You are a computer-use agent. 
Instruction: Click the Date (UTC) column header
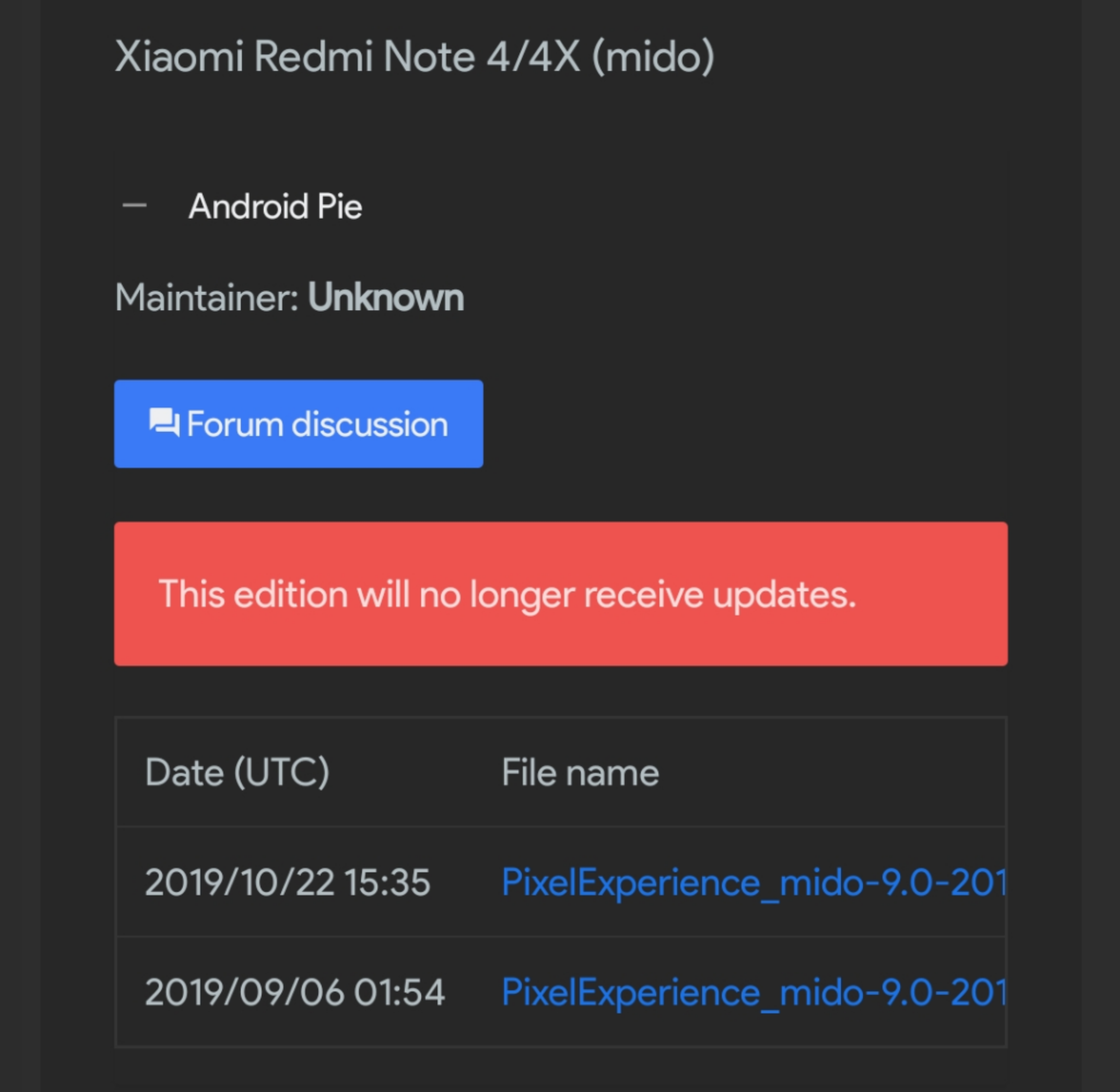(237, 772)
